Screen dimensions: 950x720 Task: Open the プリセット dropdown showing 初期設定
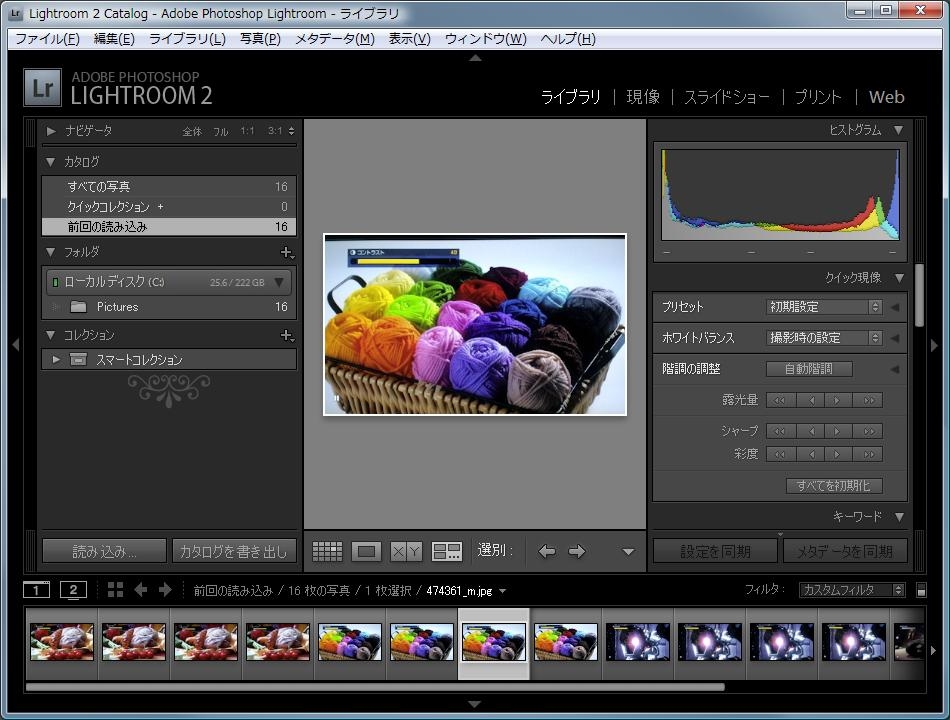[x=824, y=307]
